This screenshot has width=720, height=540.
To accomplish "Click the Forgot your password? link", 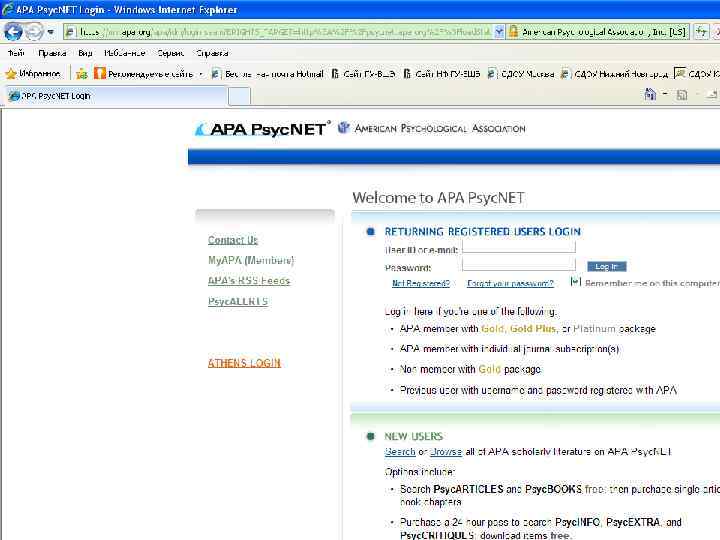I will pyautogui.click(x=510, y=283).
